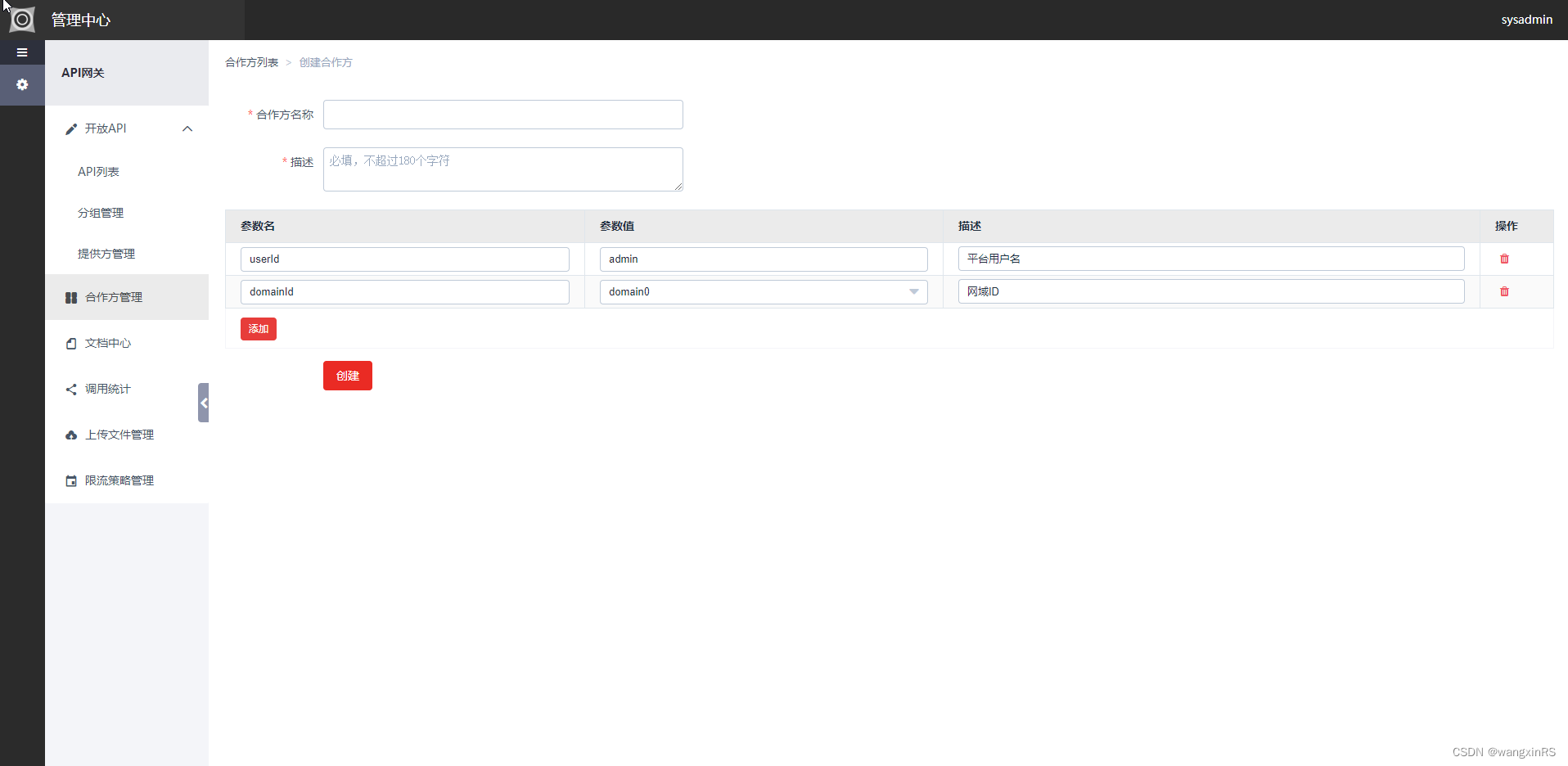
Task: Open the settings gear icon in left rail
Action: click(x=22, y=84)
